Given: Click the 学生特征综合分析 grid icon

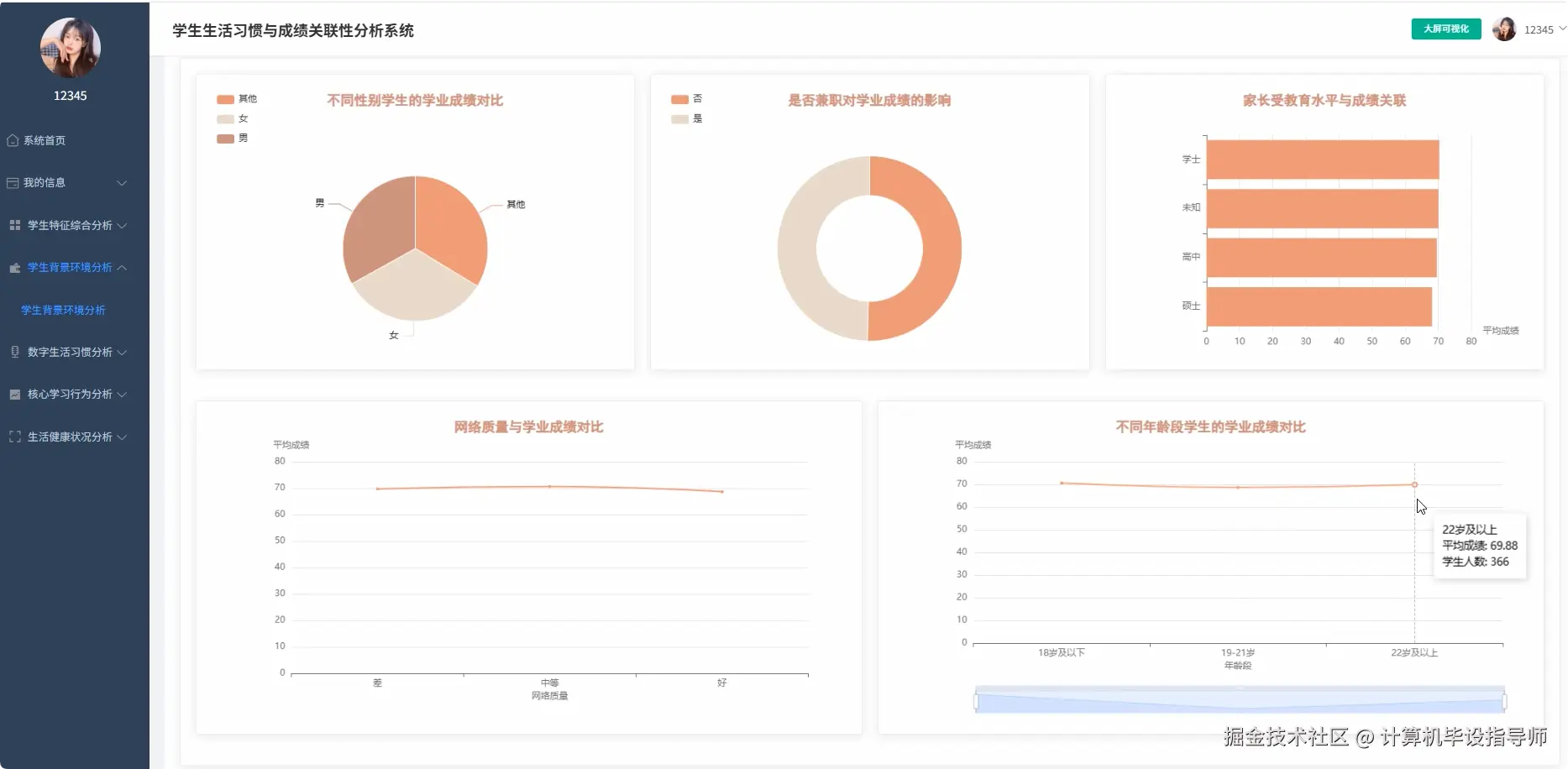Looking at the screenshot, I should [x=14, y=225].
